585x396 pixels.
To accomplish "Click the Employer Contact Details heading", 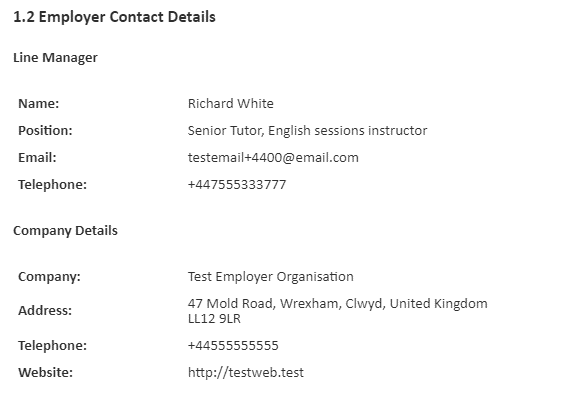I will click(114, 17).
